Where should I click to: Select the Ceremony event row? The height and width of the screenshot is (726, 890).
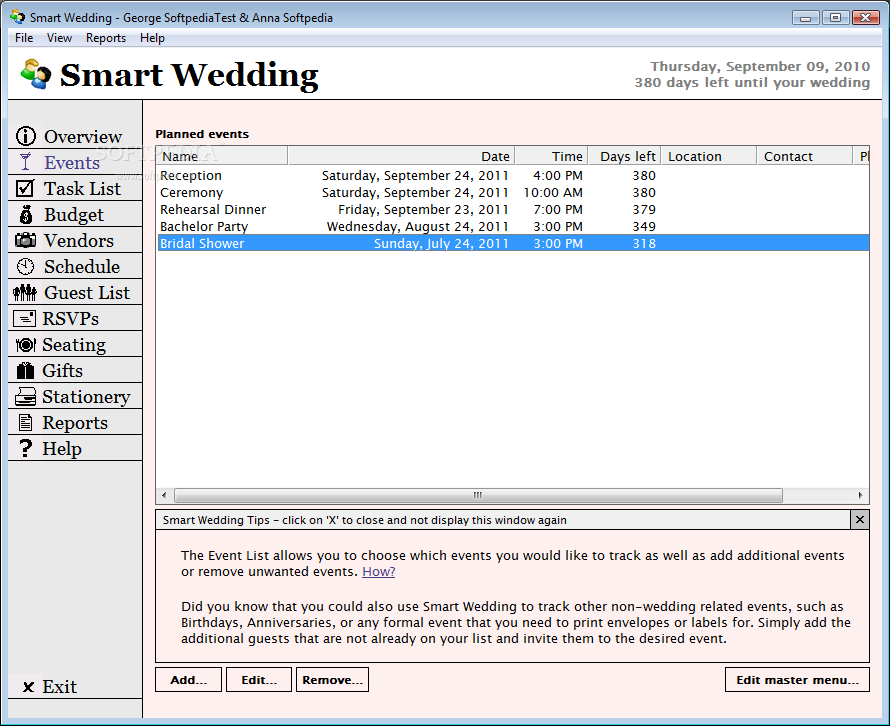[513, 192]
